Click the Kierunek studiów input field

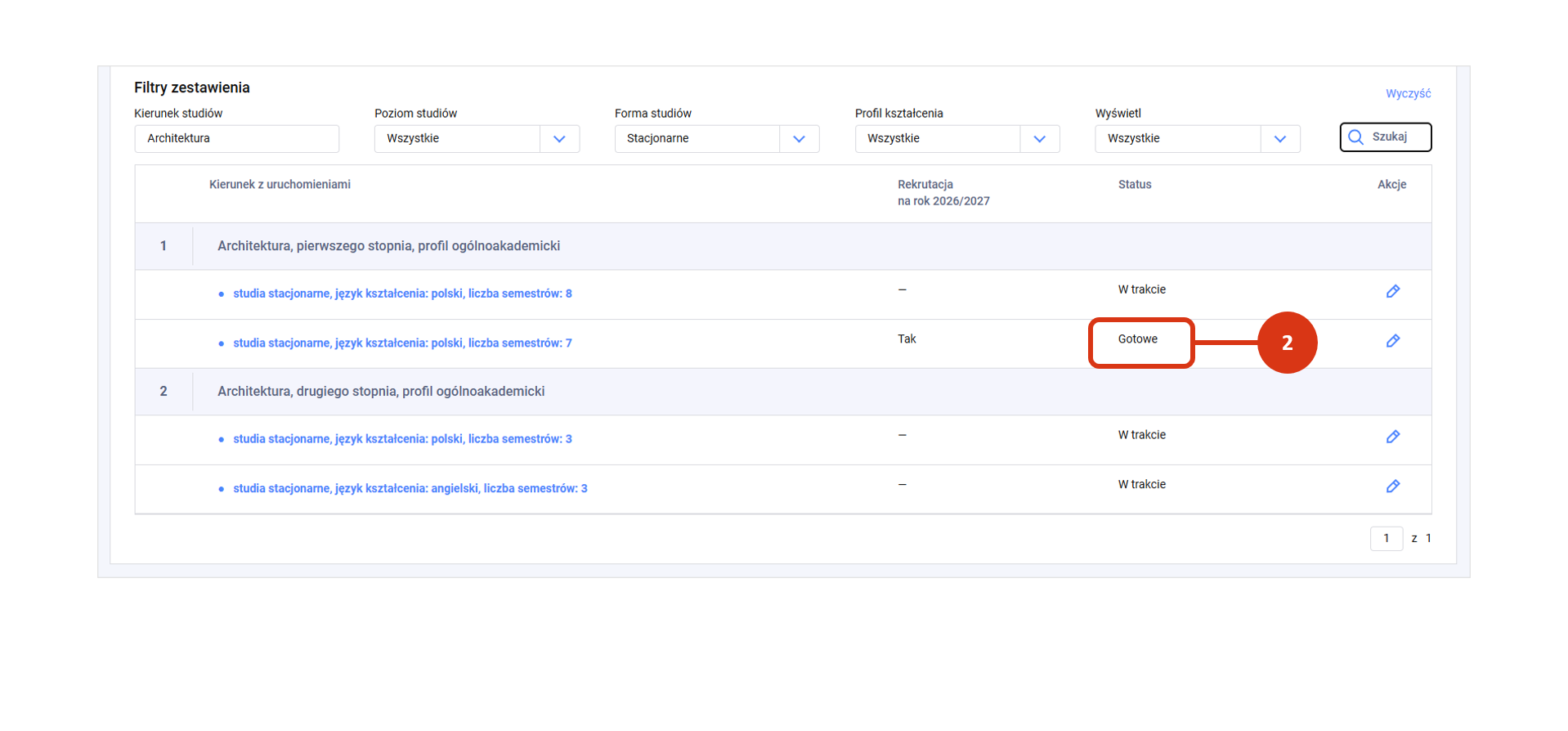point(236,139)
